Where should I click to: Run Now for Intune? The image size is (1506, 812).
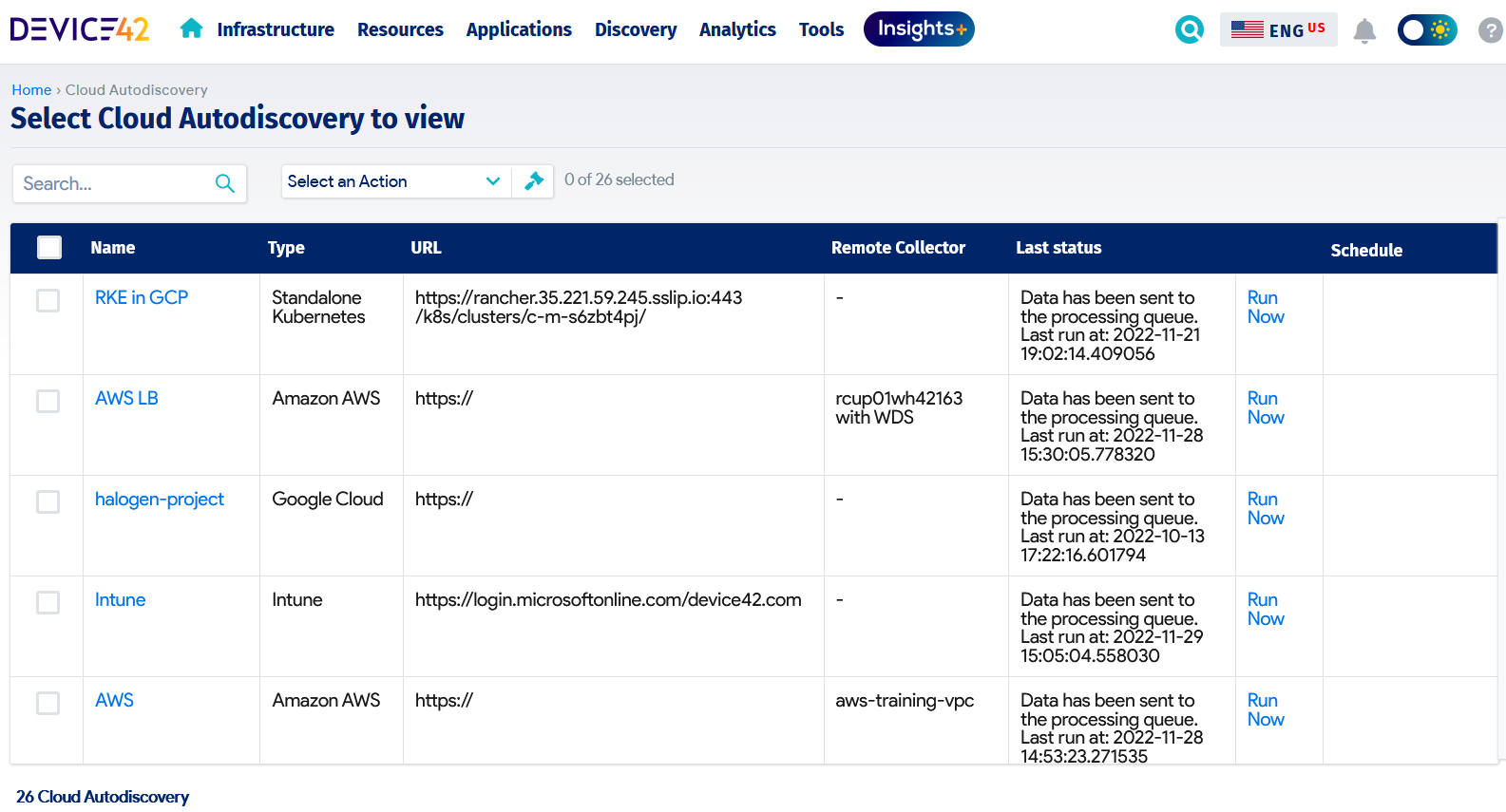click(1266, 609)
